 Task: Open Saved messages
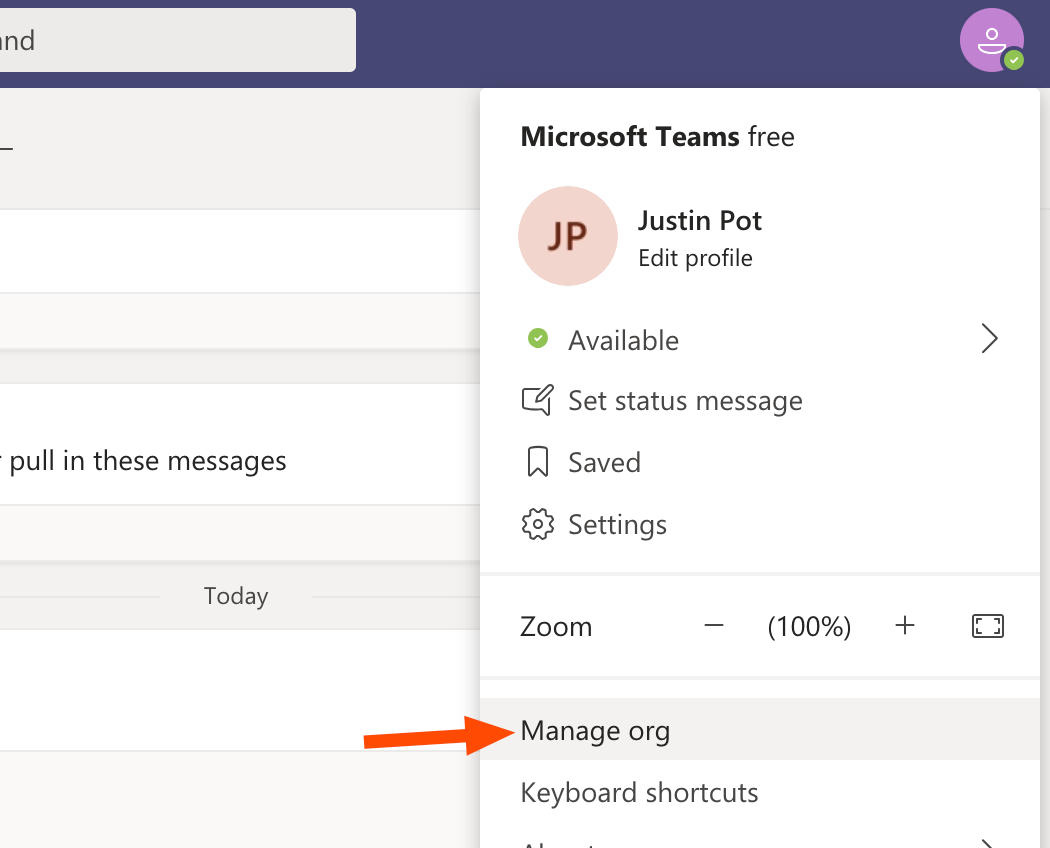click(760, 462)
